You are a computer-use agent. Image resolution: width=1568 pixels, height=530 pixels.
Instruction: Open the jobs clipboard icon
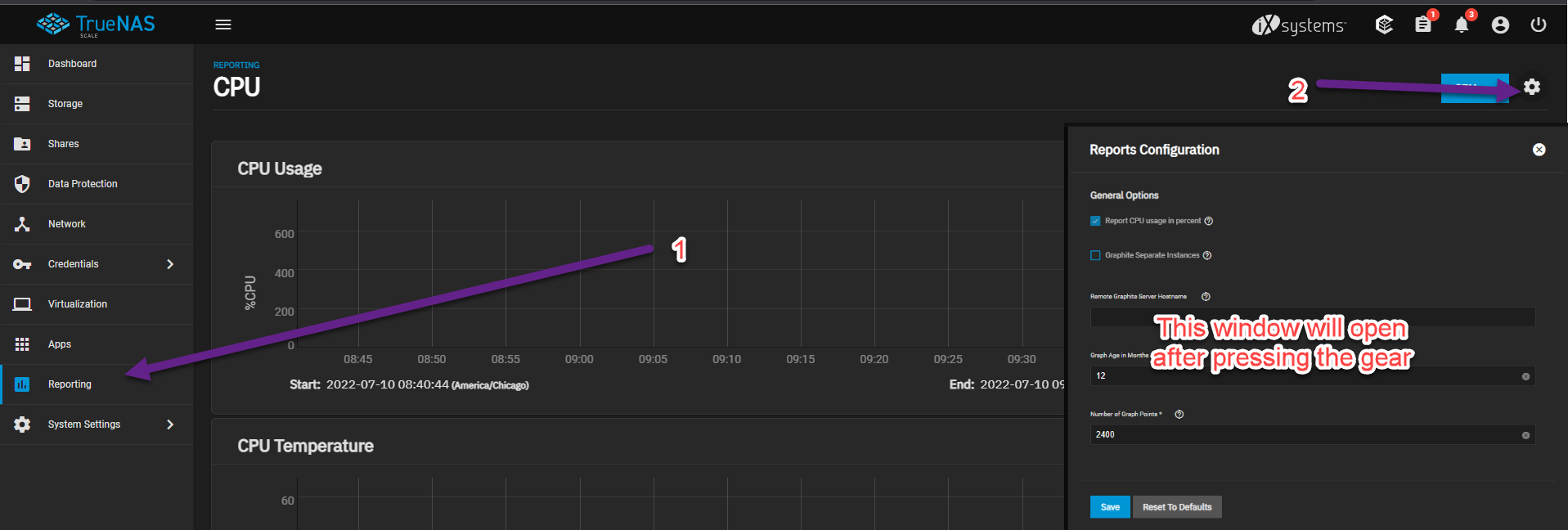coord(1423,25)
